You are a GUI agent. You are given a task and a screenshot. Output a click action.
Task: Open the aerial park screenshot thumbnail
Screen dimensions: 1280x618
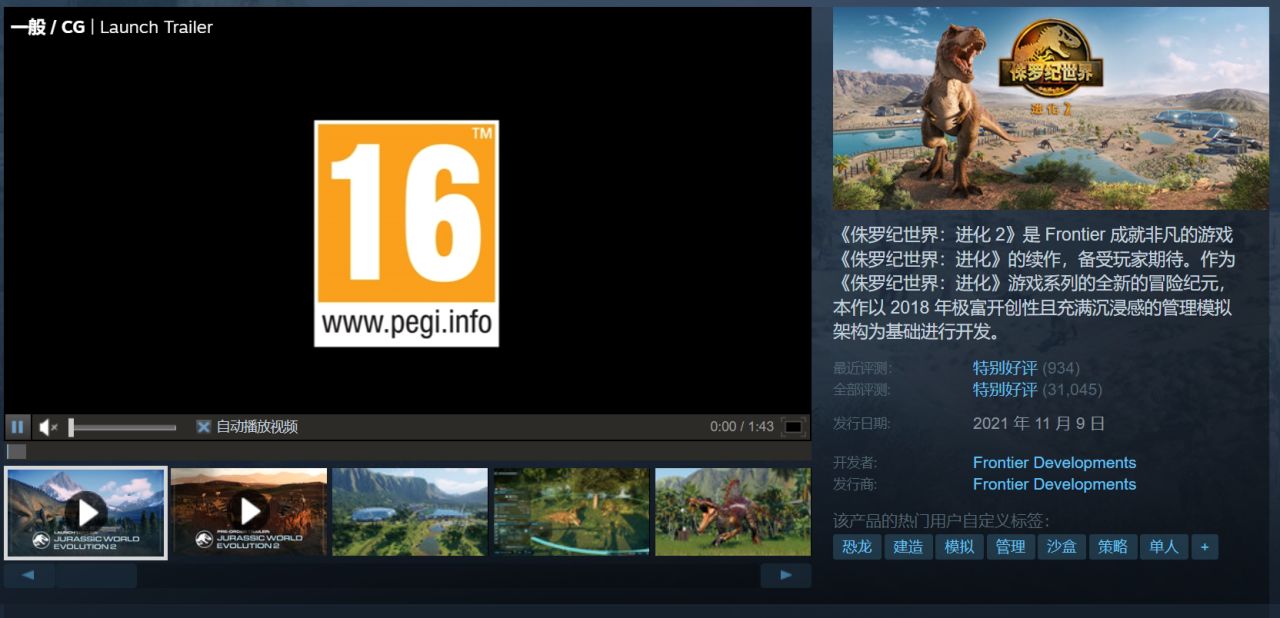[410, 512]
